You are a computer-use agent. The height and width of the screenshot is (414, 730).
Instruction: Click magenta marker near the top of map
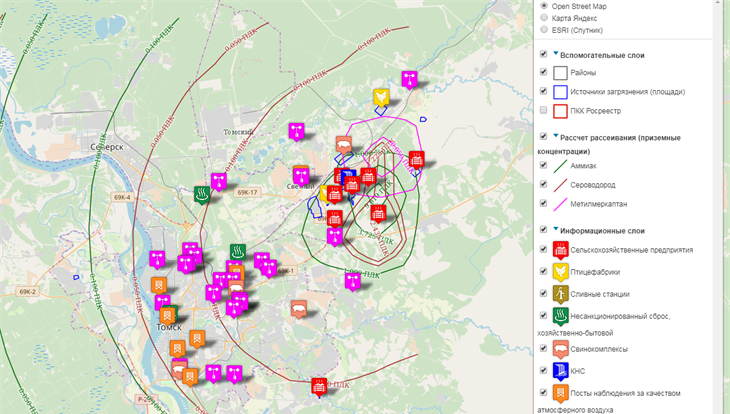[409, 80]
